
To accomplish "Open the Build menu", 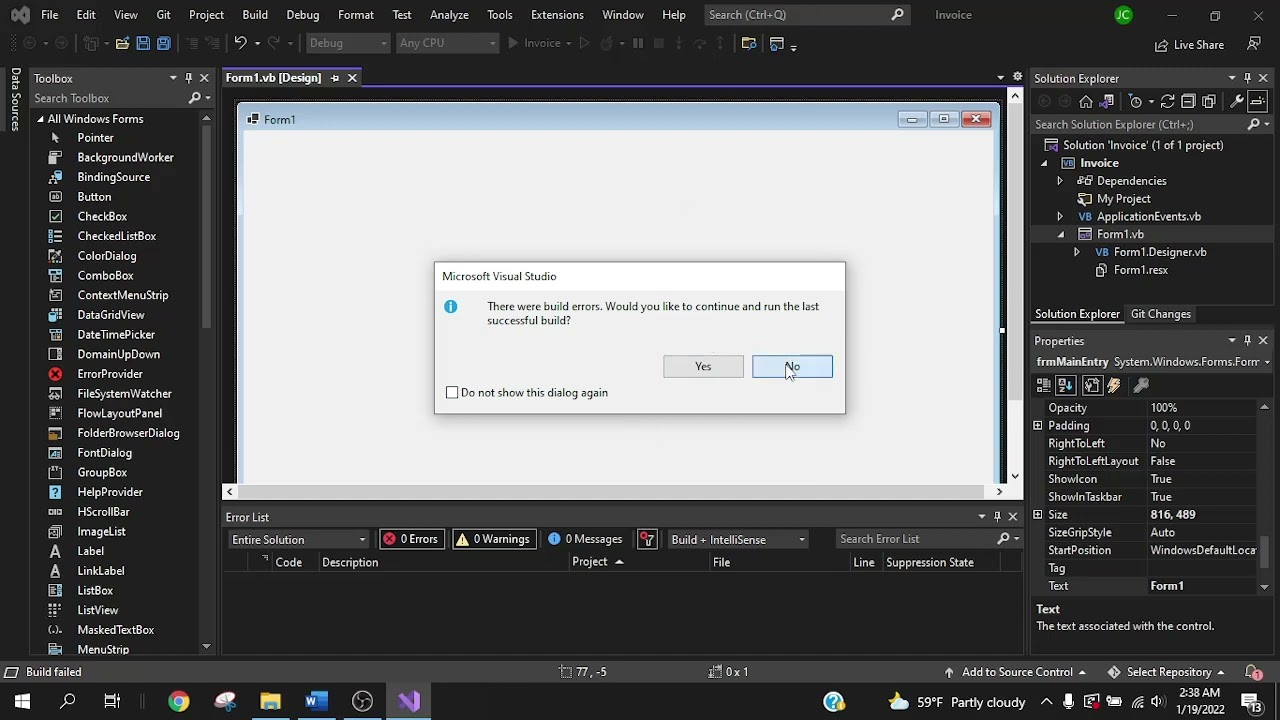I will pos(255,15).
